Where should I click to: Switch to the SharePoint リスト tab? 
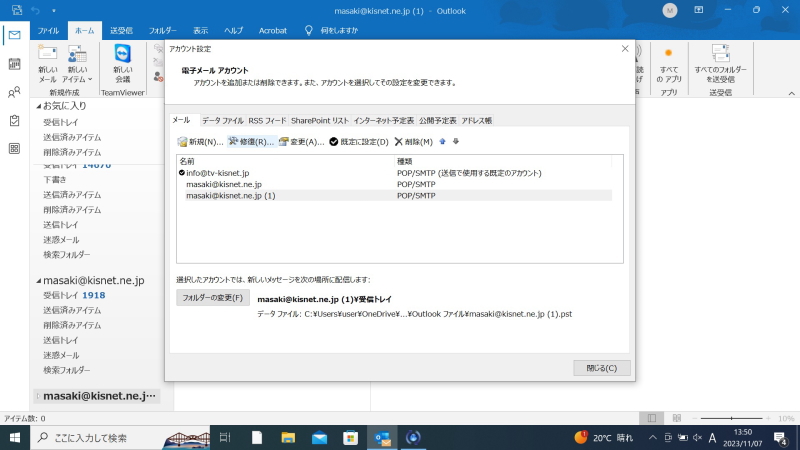tap(320, 120)
